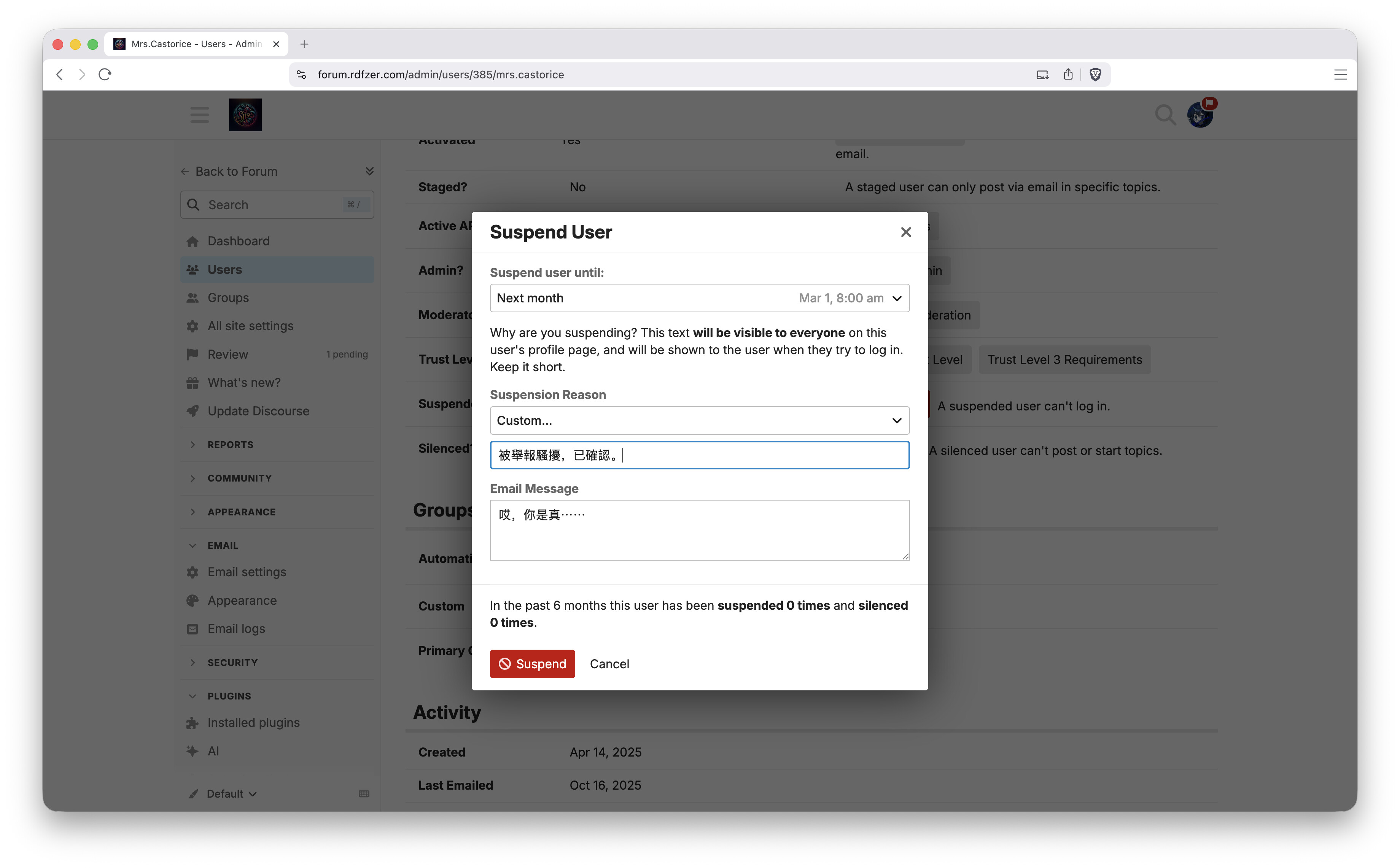Collapse the Email sidebar section
Screen dimensions: 1400x868
coord(222,545)
